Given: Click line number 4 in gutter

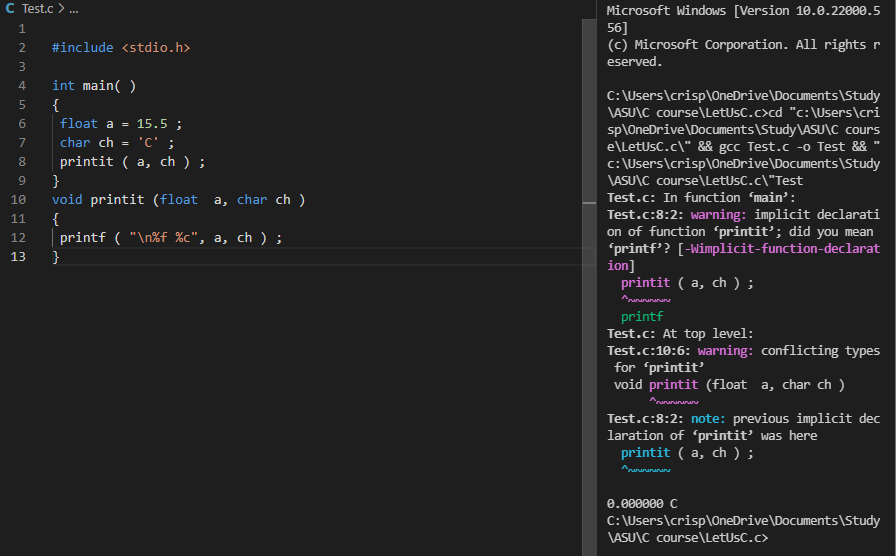Looking at the screenshot, I should [x=22, y=86].
